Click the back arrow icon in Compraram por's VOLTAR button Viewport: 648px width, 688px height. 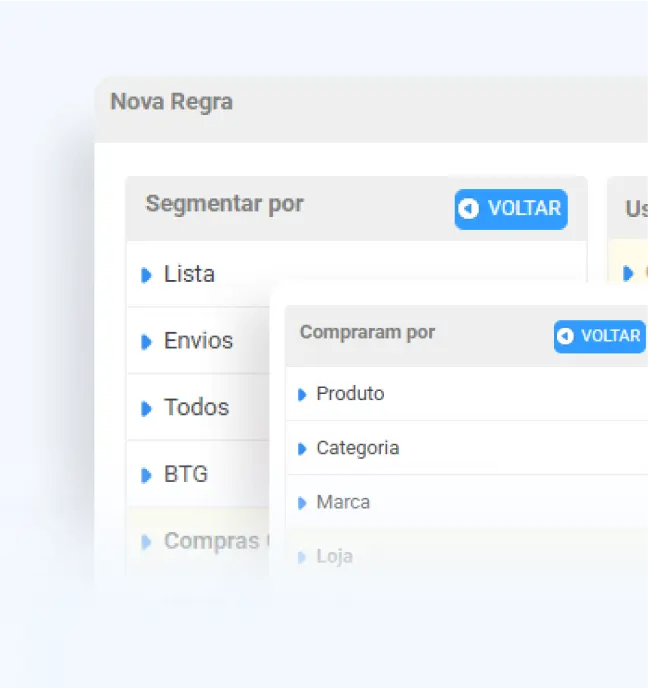pos(566,336)
